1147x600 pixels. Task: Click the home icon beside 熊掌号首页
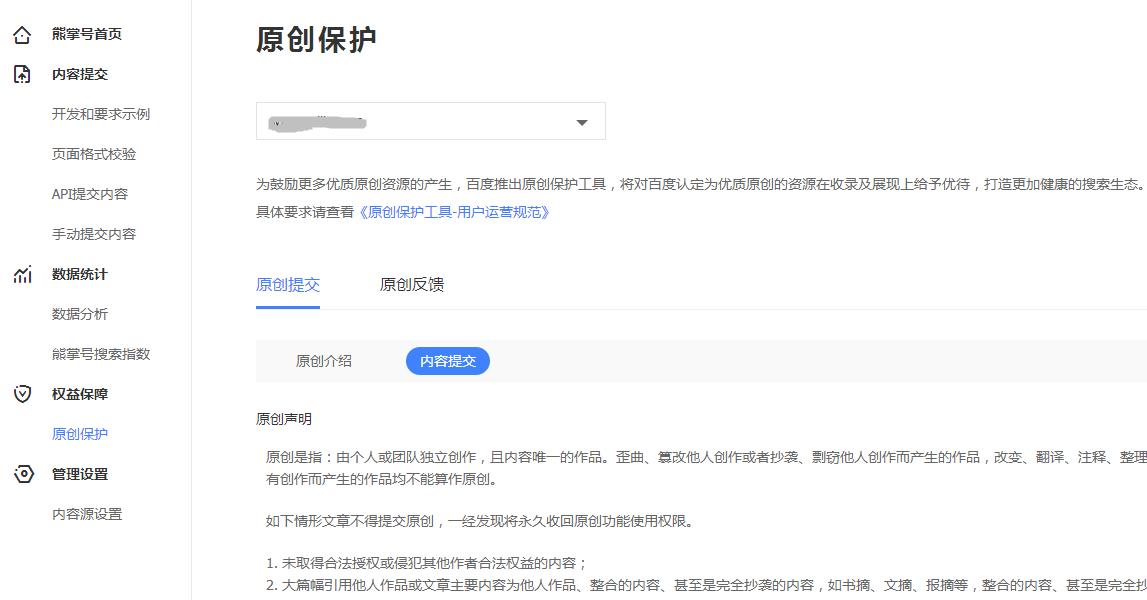(22, 33)
